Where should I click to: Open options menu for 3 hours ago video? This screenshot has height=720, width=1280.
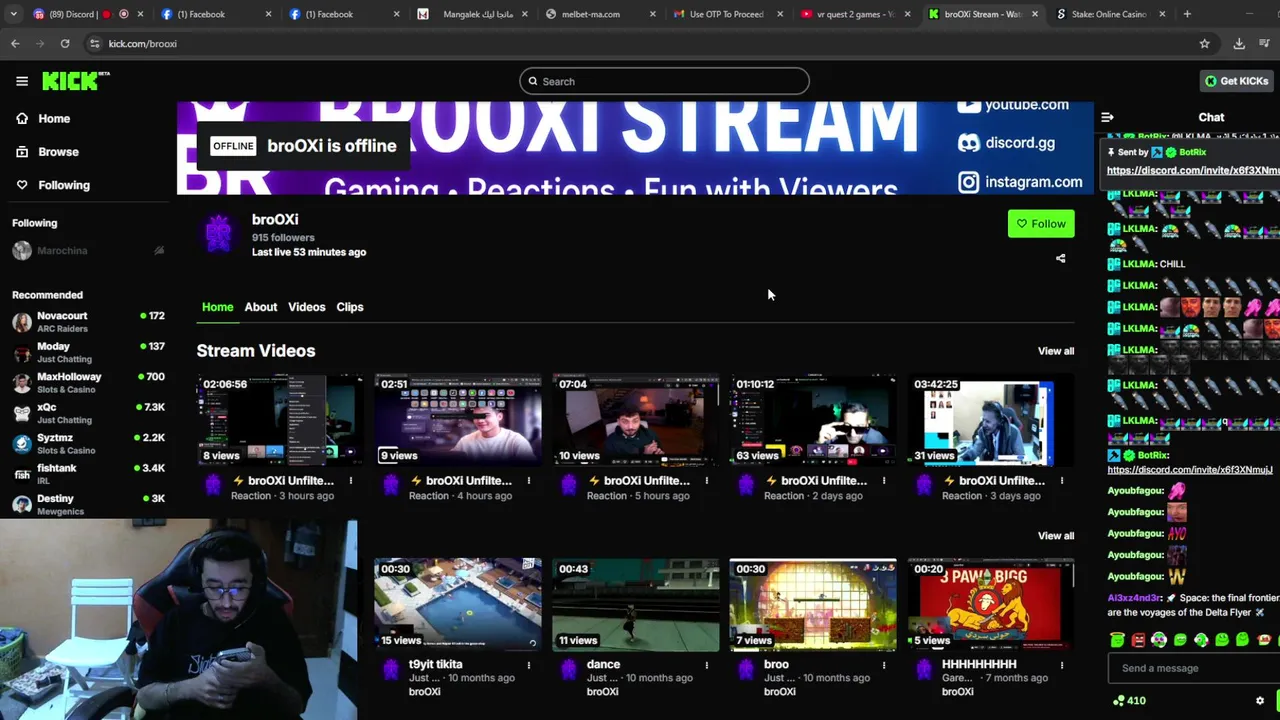pos(351,481)
